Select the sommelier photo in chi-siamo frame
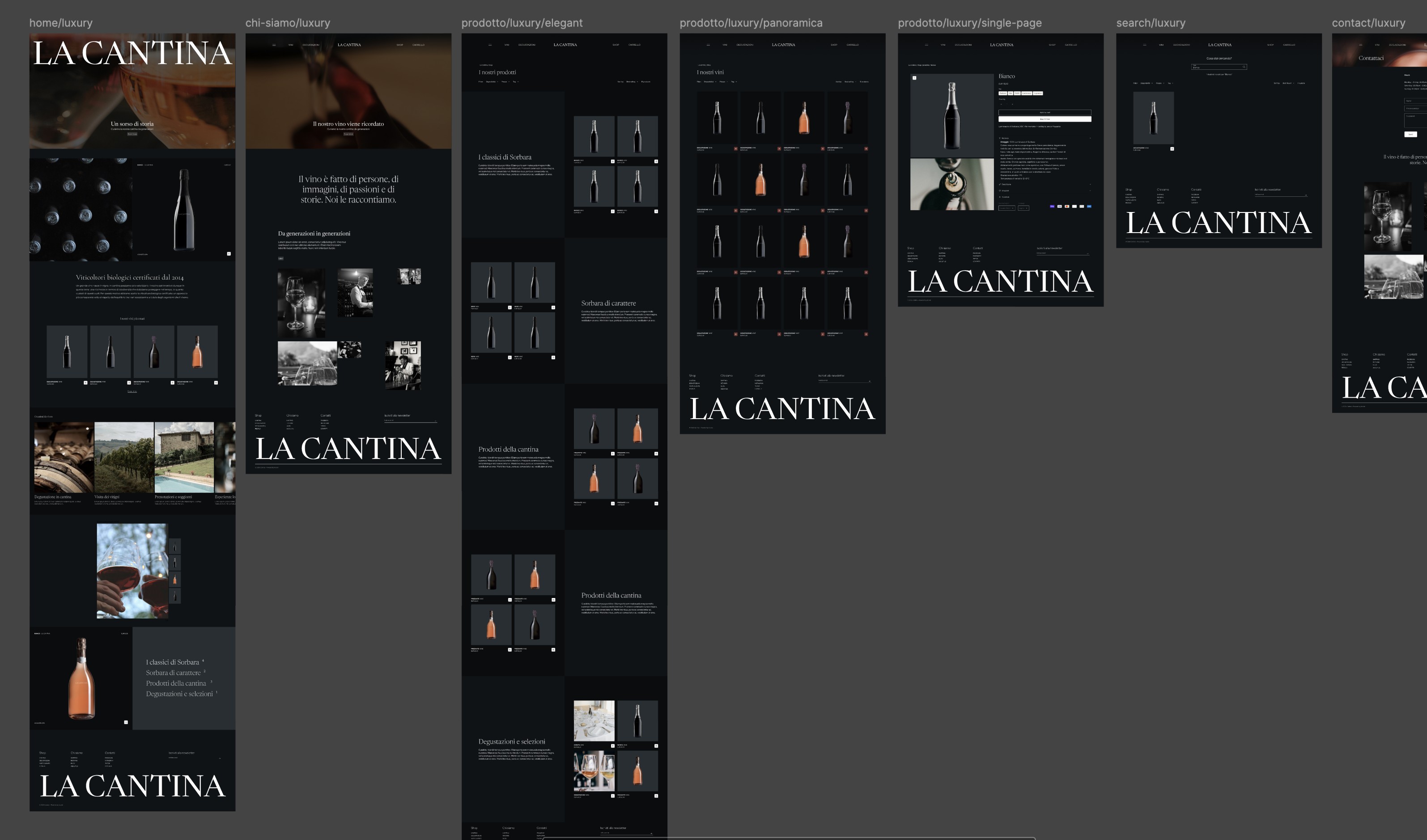 click(355, 293)
